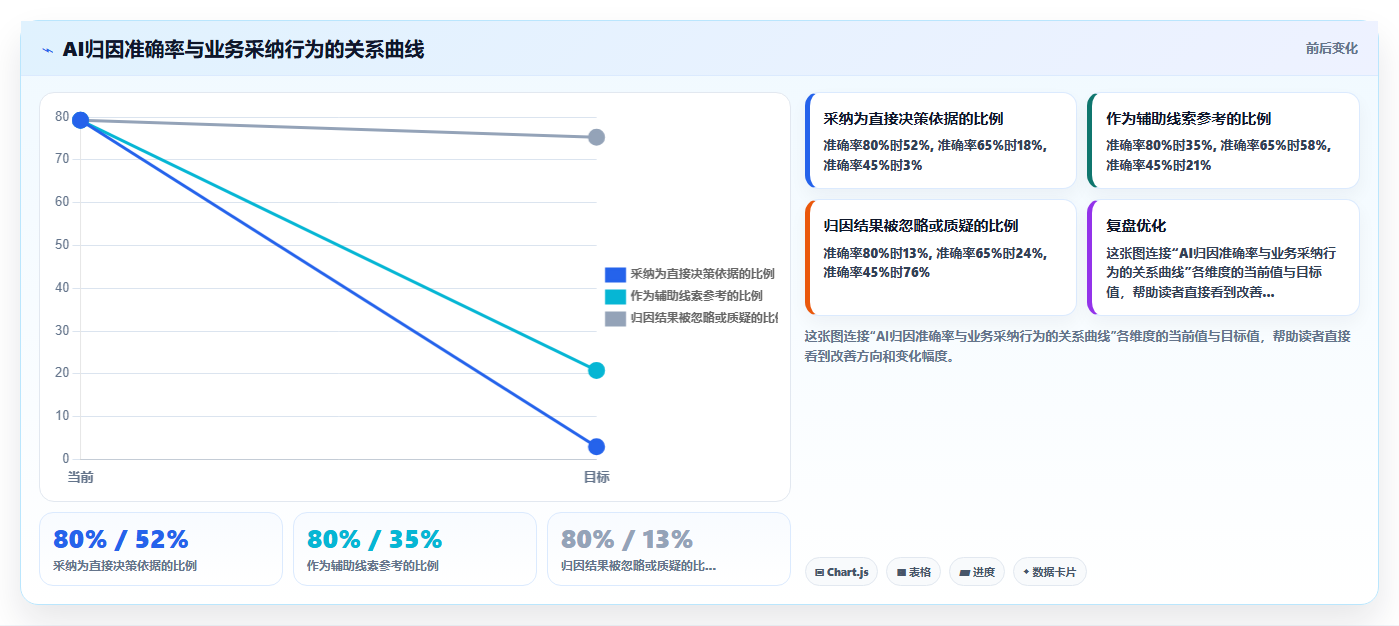The image size is (1399, 626).
Task: Click the y-axis value 0
Action: (x=66, y=459)
